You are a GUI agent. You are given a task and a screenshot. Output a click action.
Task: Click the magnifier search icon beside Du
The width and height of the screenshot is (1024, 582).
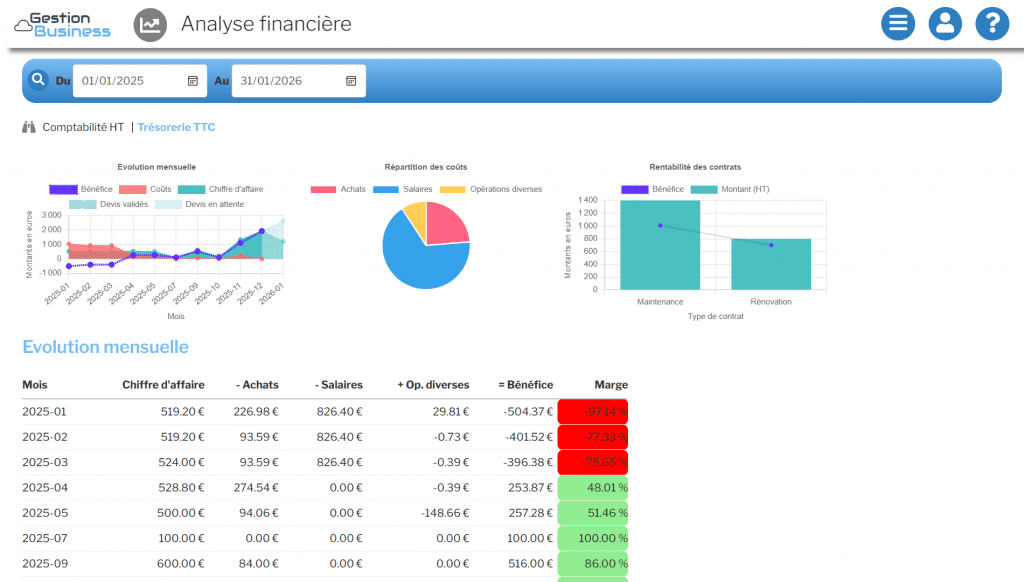click(38, 80)
